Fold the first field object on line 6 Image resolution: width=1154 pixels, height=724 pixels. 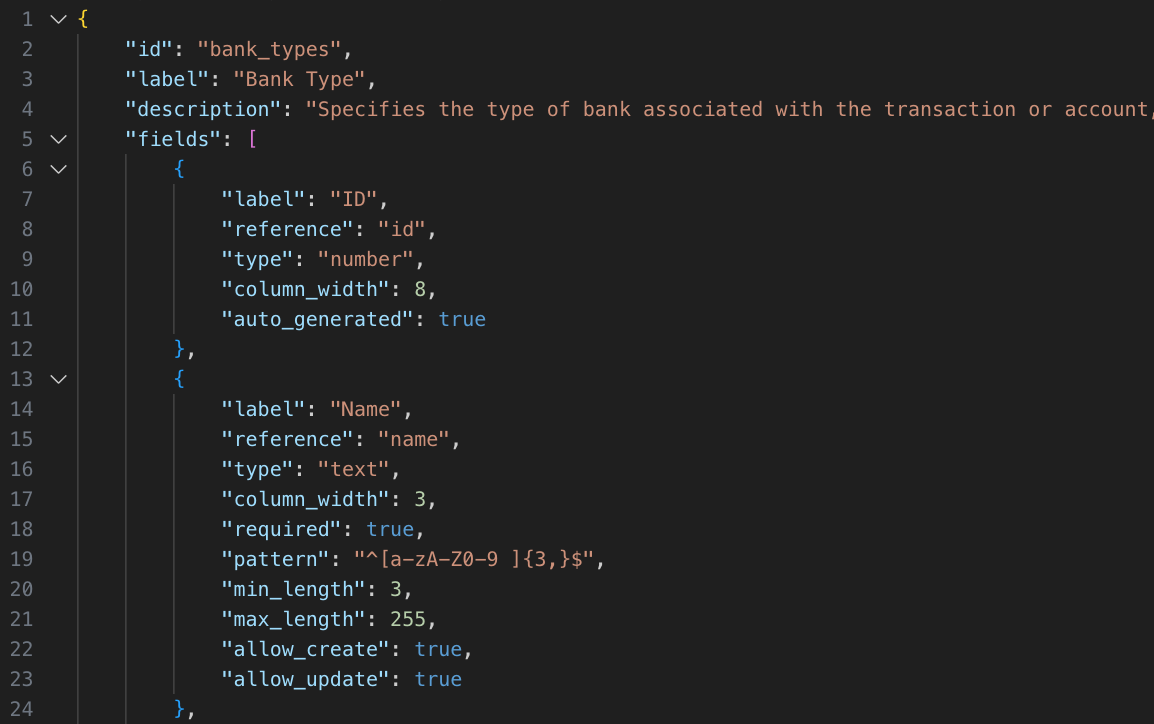point(59,169)
